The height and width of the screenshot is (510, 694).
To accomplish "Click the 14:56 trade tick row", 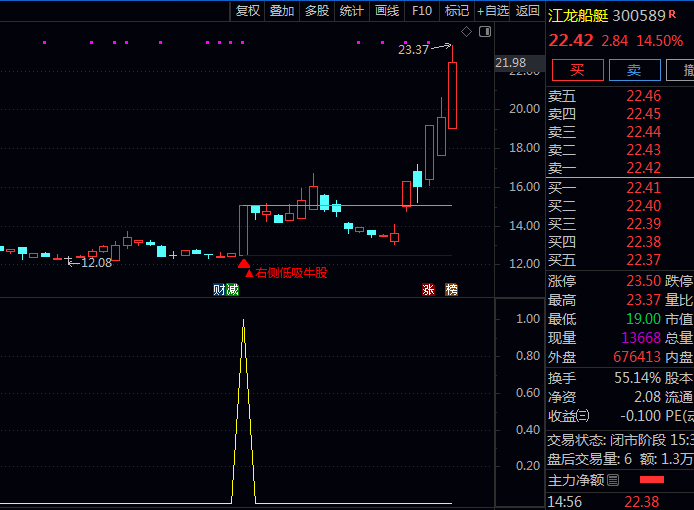I will 620,502.
